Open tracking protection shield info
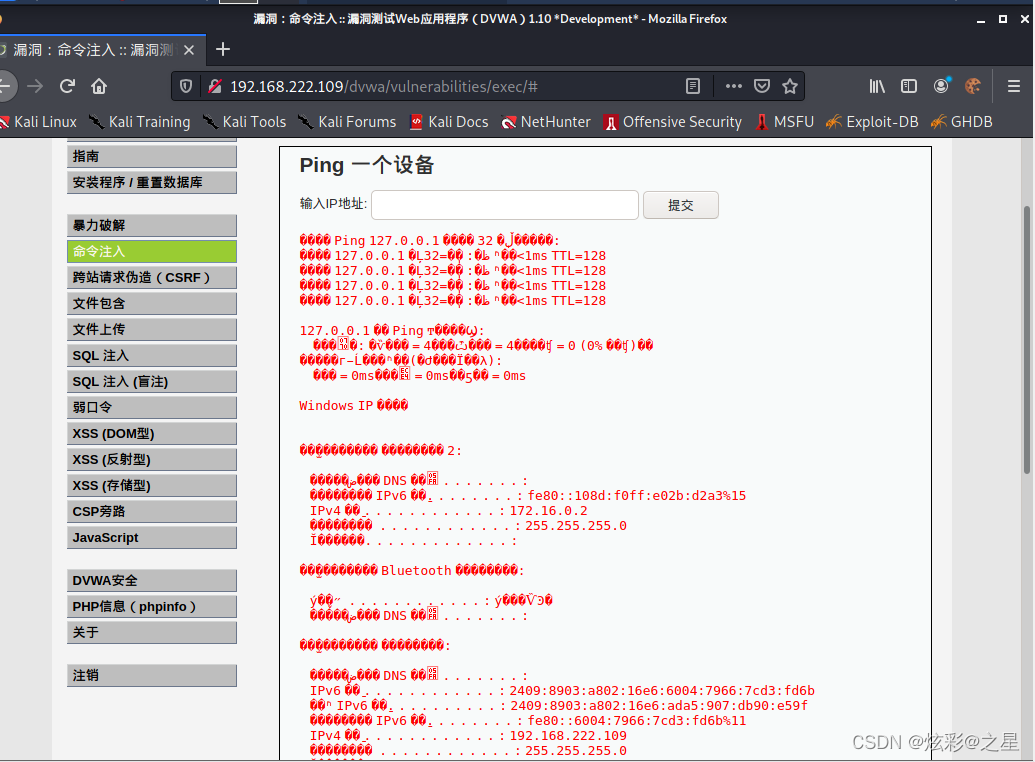Image resolution: width=1035 pixels, height=762 pixels. point(186,87)
